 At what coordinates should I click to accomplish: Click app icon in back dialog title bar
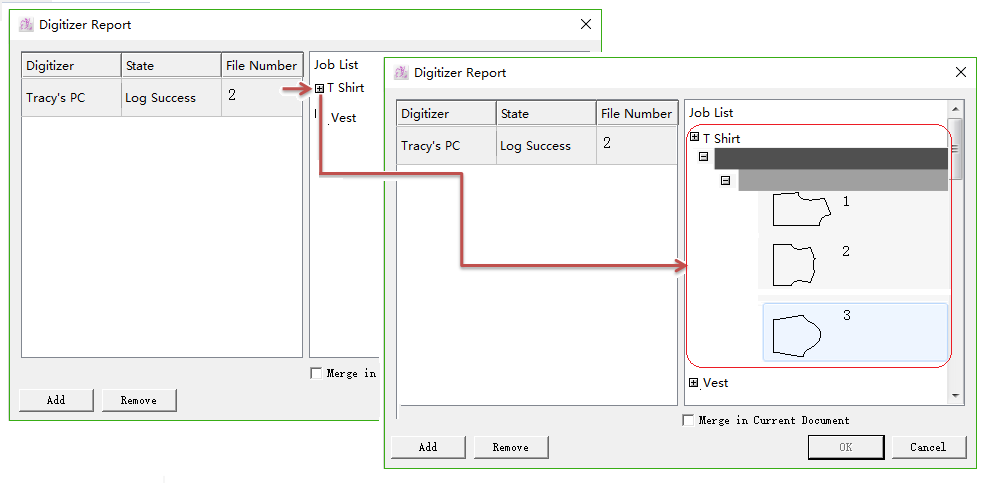27,25
